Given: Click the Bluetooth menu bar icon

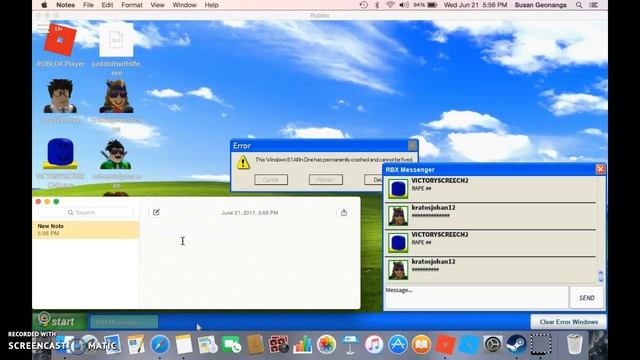Looking at the screenshot, I should pos(377,5).
